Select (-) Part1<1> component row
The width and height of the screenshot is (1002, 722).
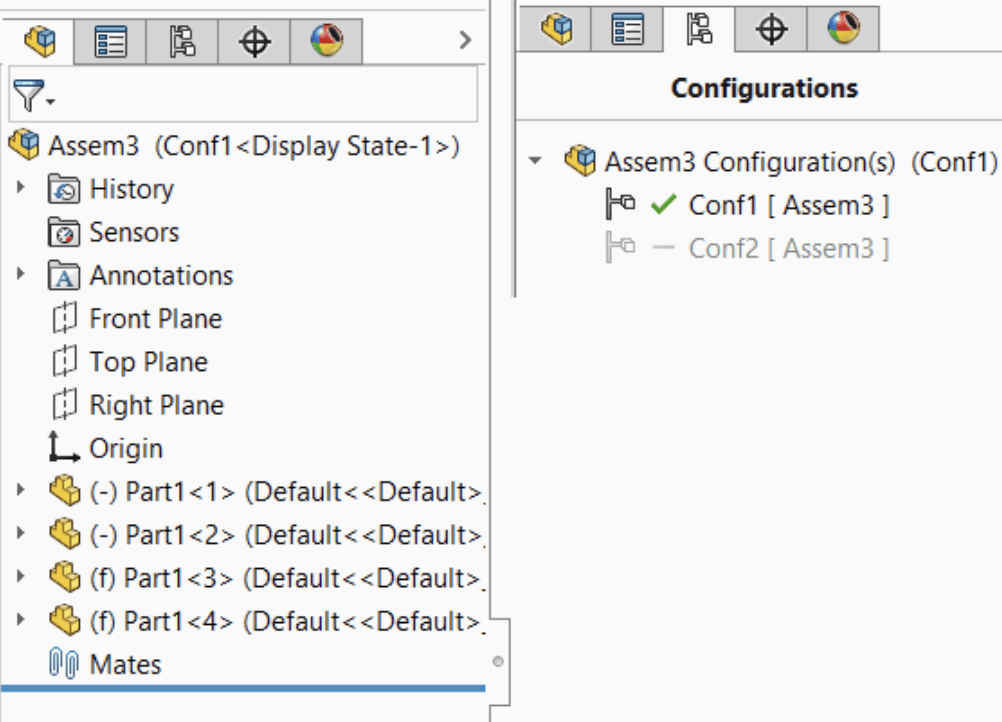tap(287, 492)
